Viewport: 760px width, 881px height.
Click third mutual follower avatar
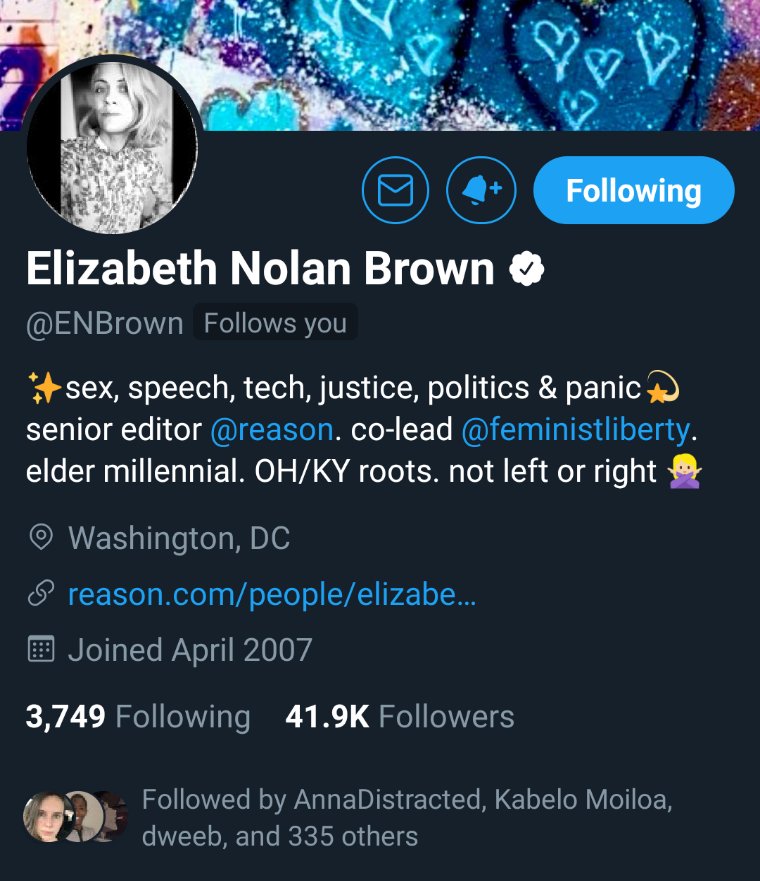115,816
